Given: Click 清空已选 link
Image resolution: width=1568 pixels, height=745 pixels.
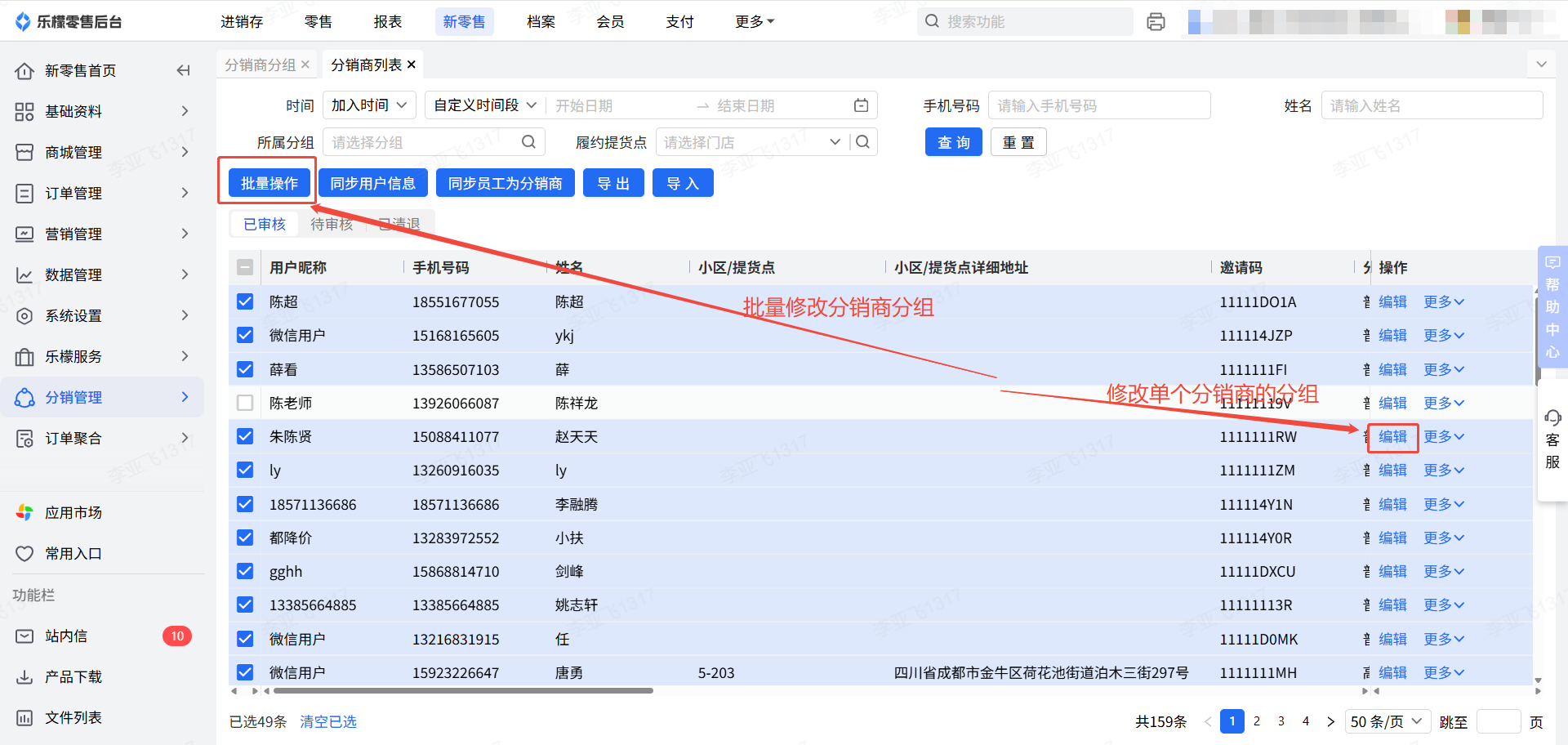Looking at the screenshot, I should coord(328,721).
